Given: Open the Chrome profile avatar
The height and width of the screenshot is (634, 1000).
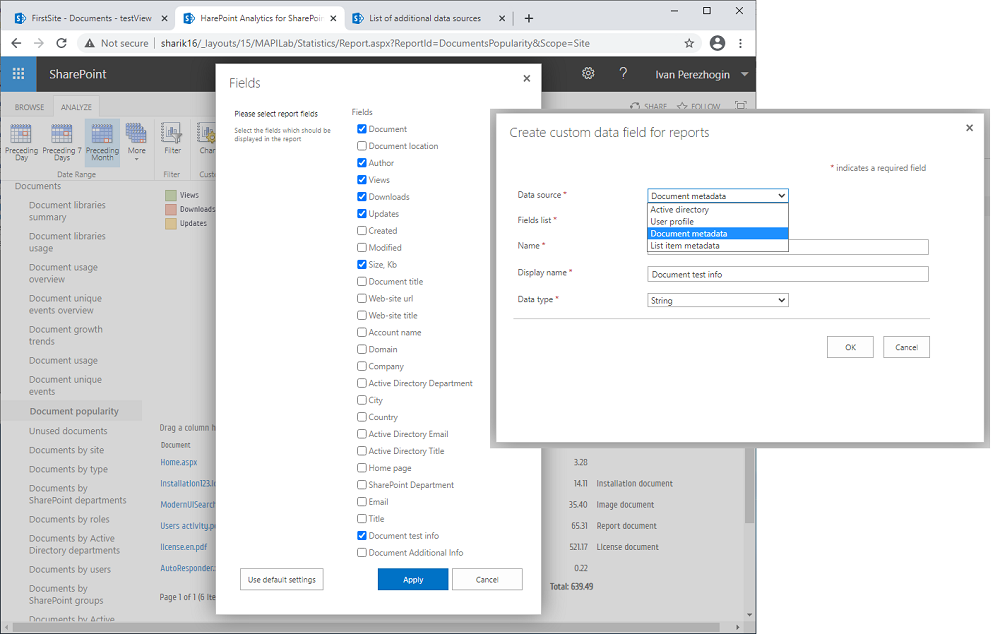Looking at the screenshot, I should (x=717, y=43).
